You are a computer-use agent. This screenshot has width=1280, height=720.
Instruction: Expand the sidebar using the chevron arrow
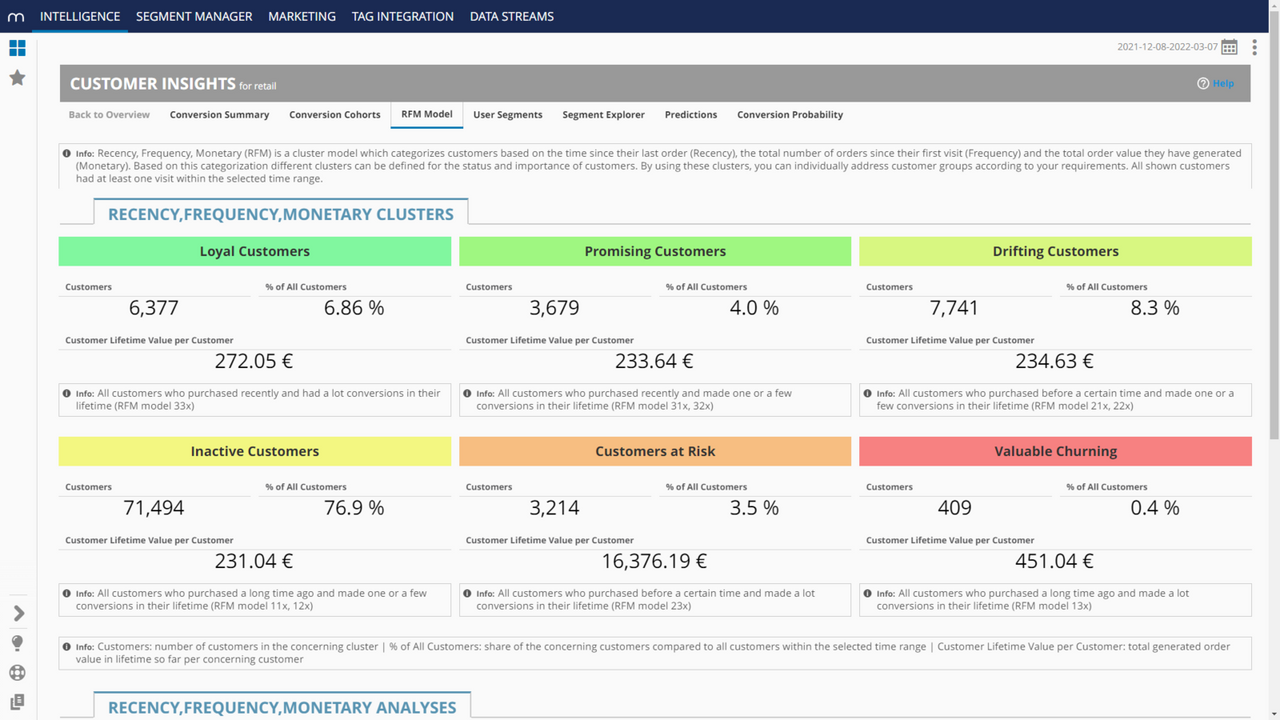click(x=17, y=612)
